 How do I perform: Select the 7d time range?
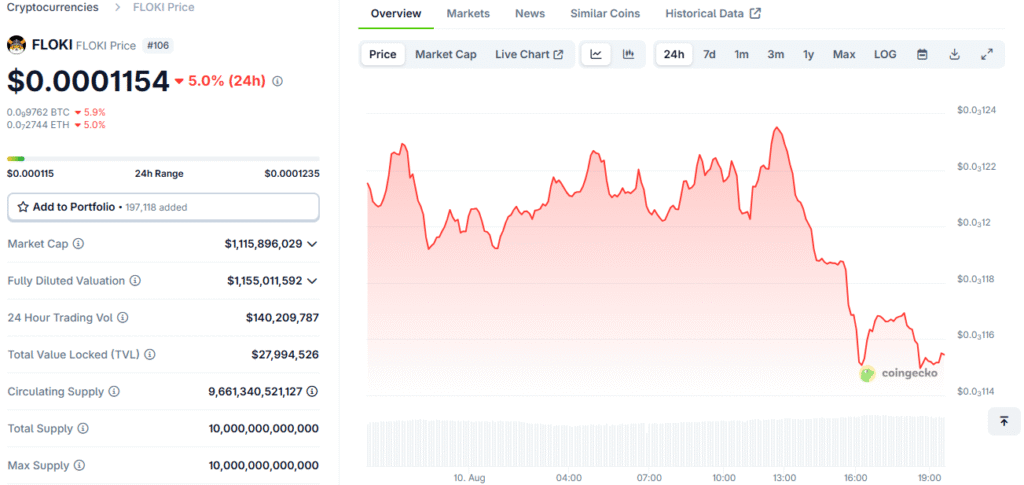[709, 54]
